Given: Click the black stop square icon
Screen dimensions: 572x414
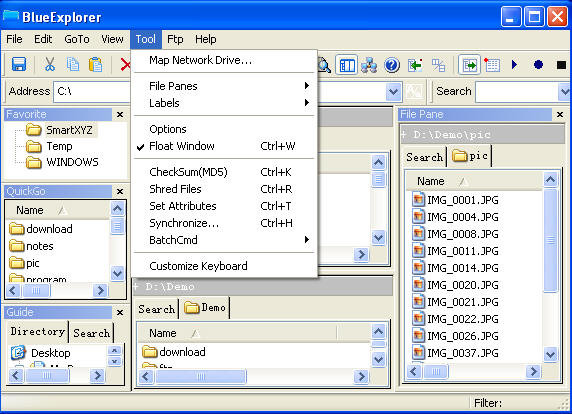Looking at the screenshot, I should [x=561, y=65].
